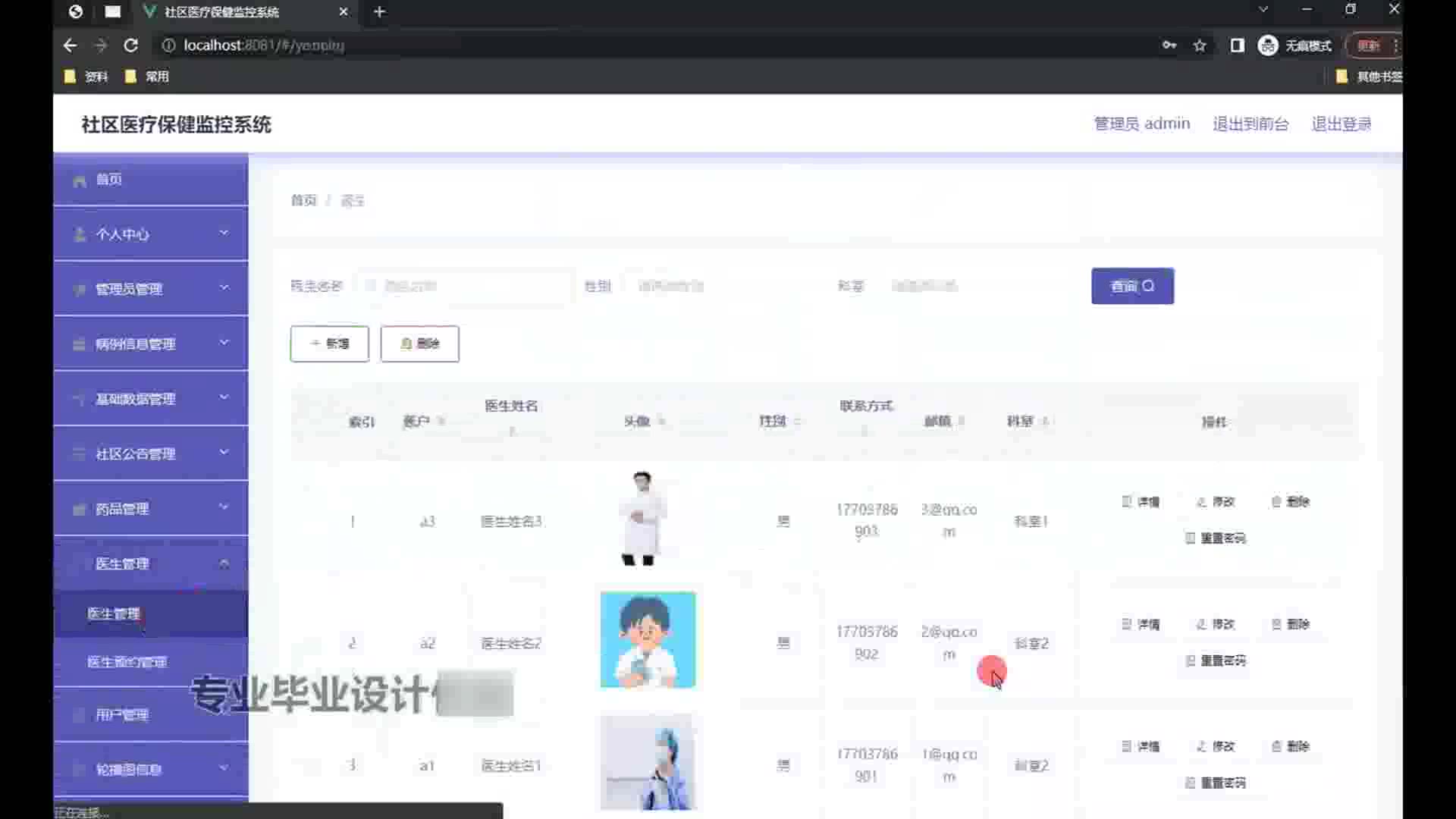
Task: Click the 新增 add button
Action: pyautogui.click(x=329, y=344)
